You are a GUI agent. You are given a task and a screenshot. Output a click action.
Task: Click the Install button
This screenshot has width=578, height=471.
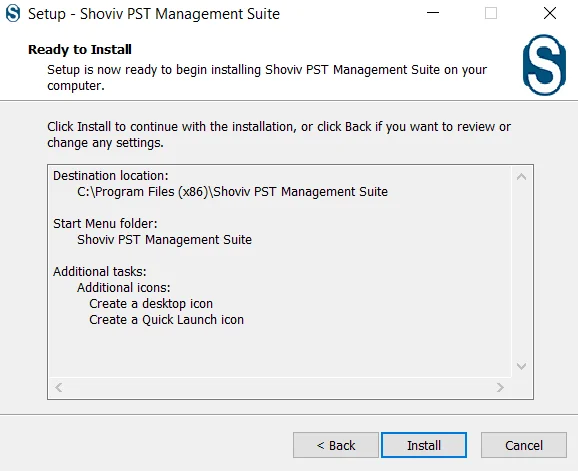[424, 445]
